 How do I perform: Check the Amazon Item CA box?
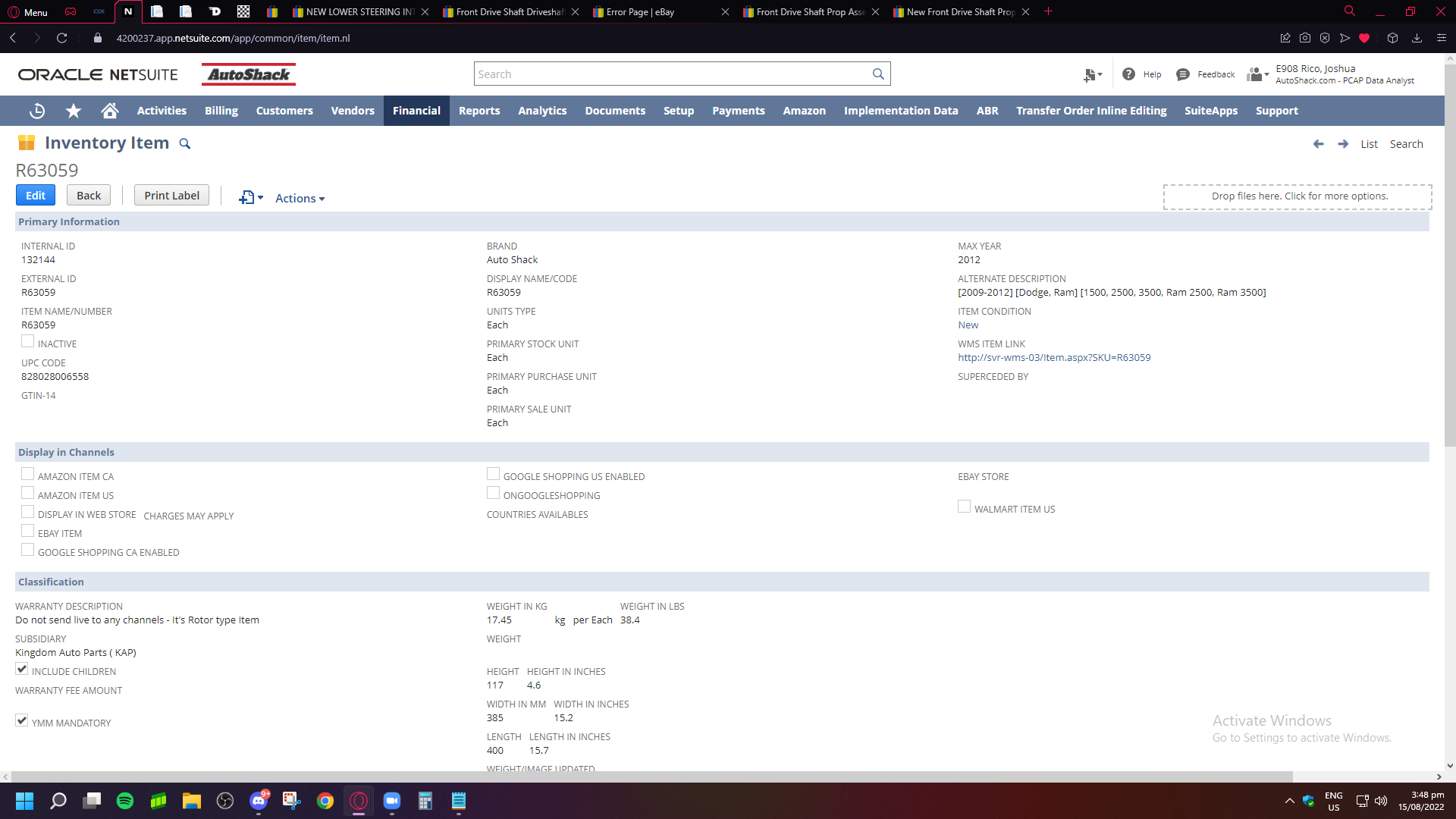pyautogui.click(x=28, y=475)
